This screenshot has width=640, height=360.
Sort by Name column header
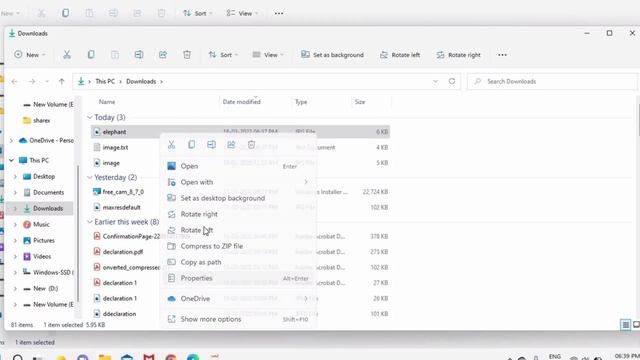coord(107,102)
